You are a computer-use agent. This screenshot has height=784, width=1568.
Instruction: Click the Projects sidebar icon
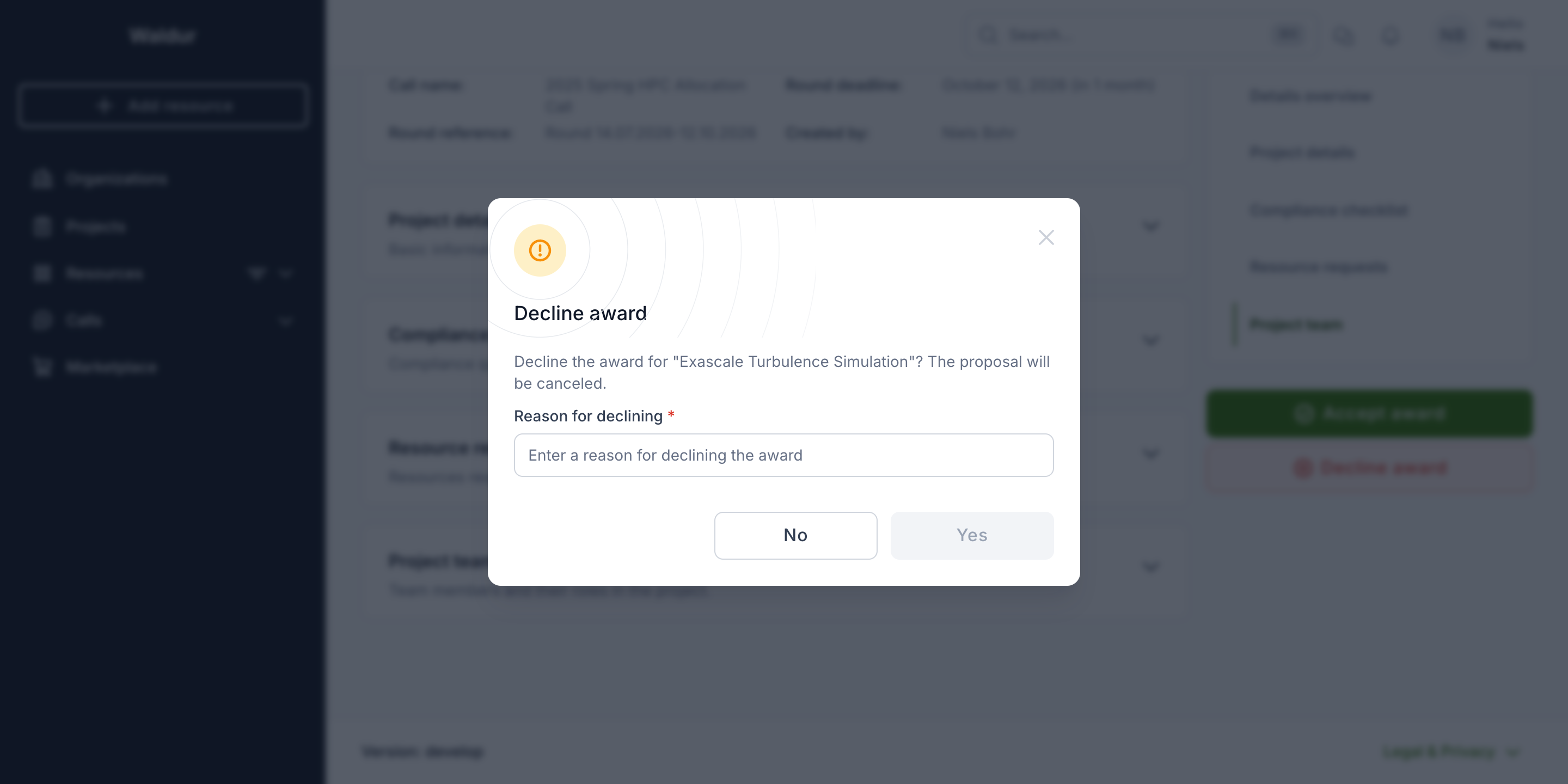coord(42,226)
